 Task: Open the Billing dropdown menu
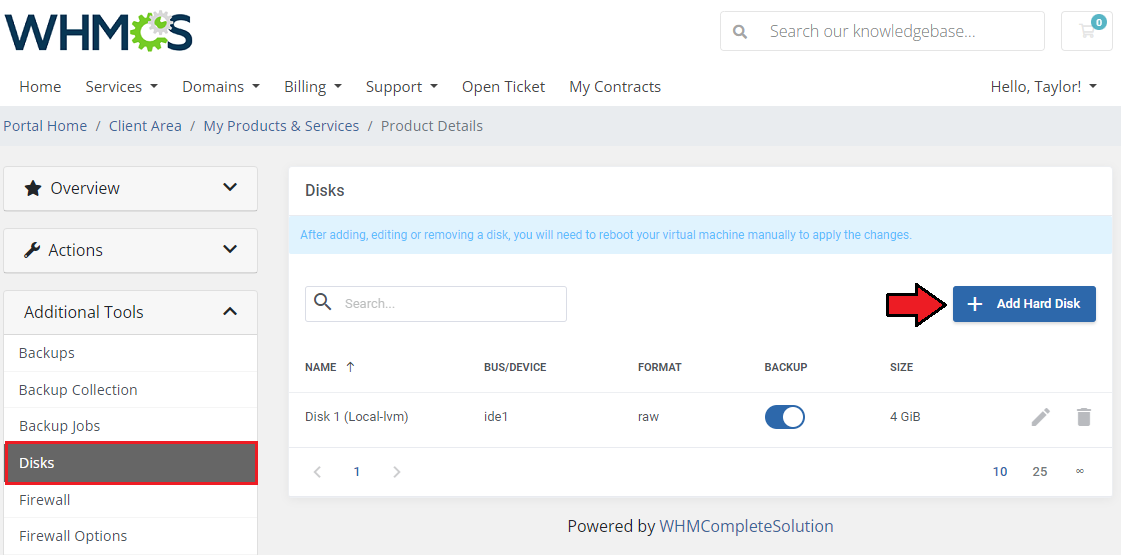pyautogui.click(x=312, y=87)
